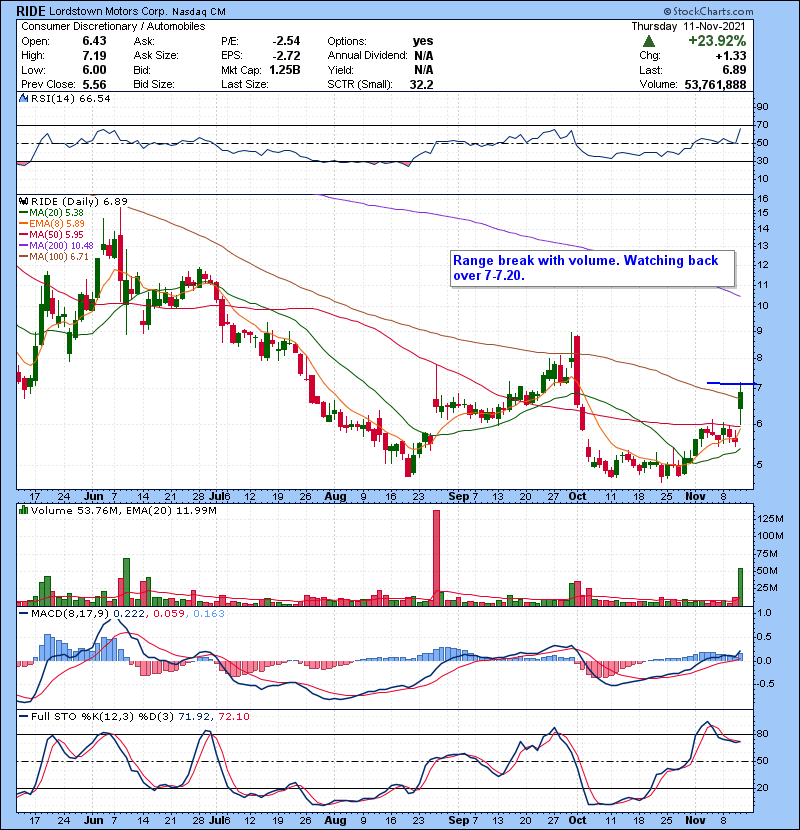Click the dash marker before Full STO label
Viewport: 800px width, 830px height.
[23, 716]
